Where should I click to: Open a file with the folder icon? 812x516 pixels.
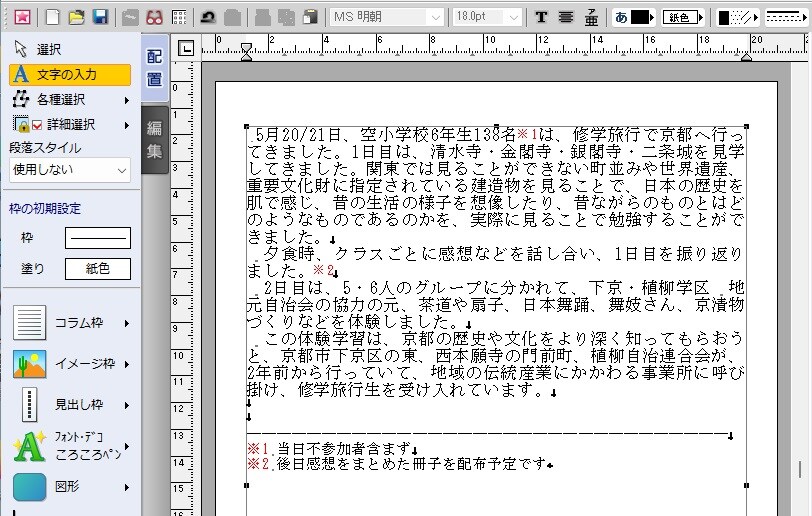(76, 18)
